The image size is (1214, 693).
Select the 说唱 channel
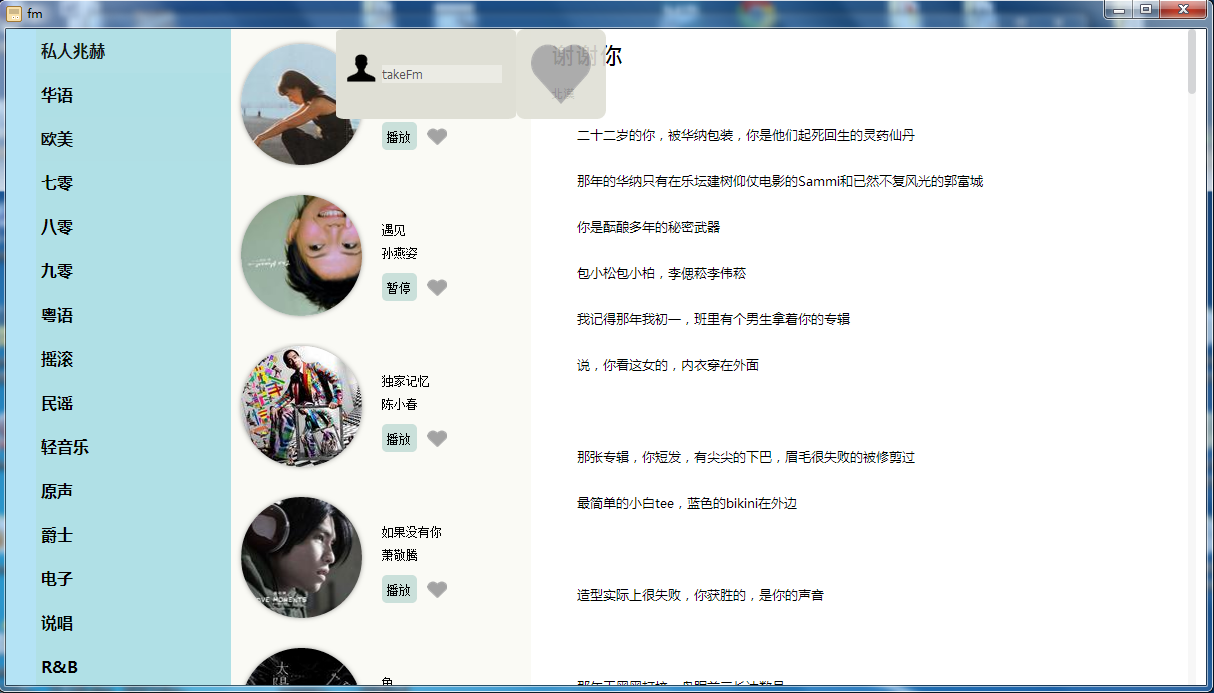(57, 623)
